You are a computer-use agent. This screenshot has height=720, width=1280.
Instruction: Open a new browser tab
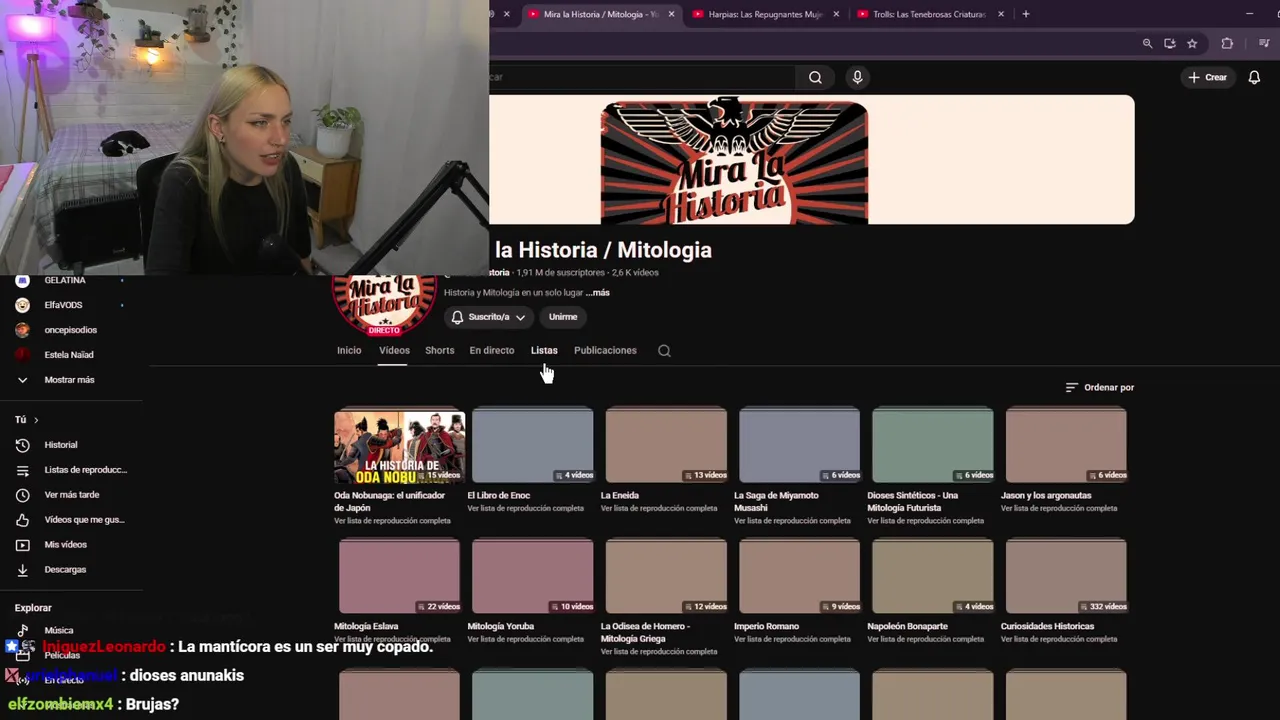coord(1026,14)
